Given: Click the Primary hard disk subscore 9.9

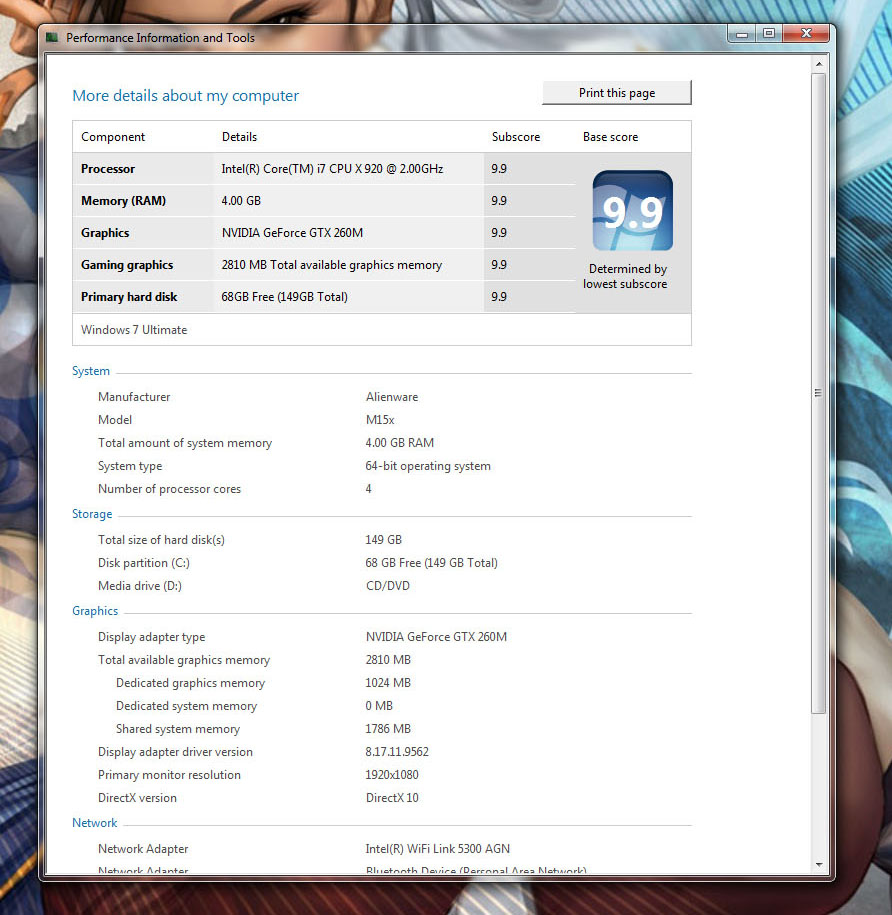Looking at the screenshot, I should tap(499, 297).
